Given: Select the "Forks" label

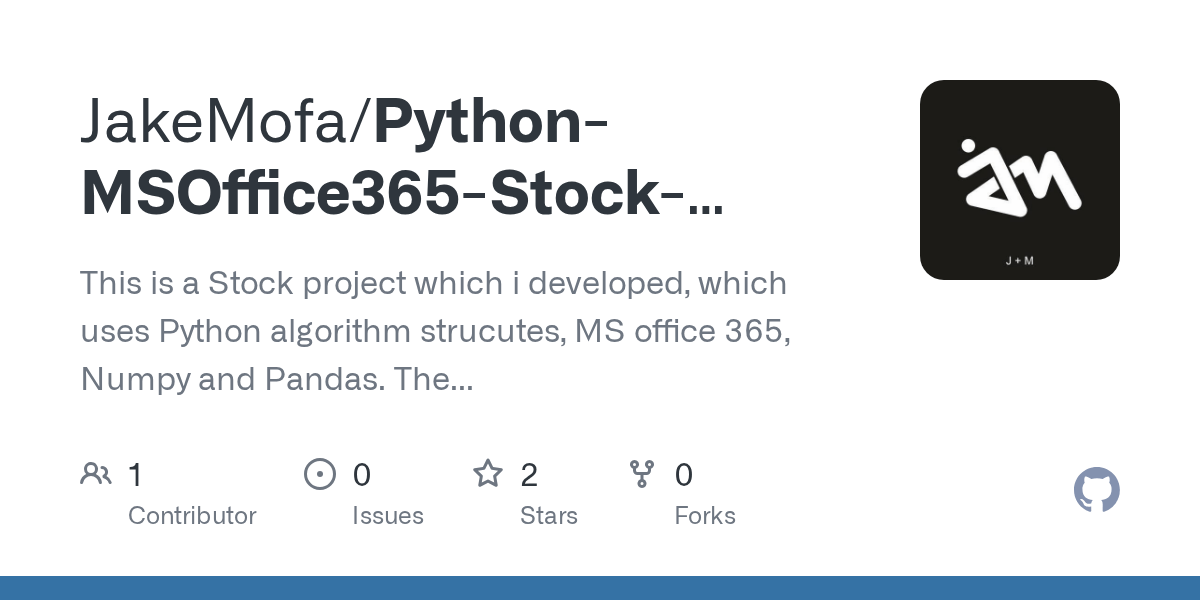Looking at the screenshot, I should [705, 515].
